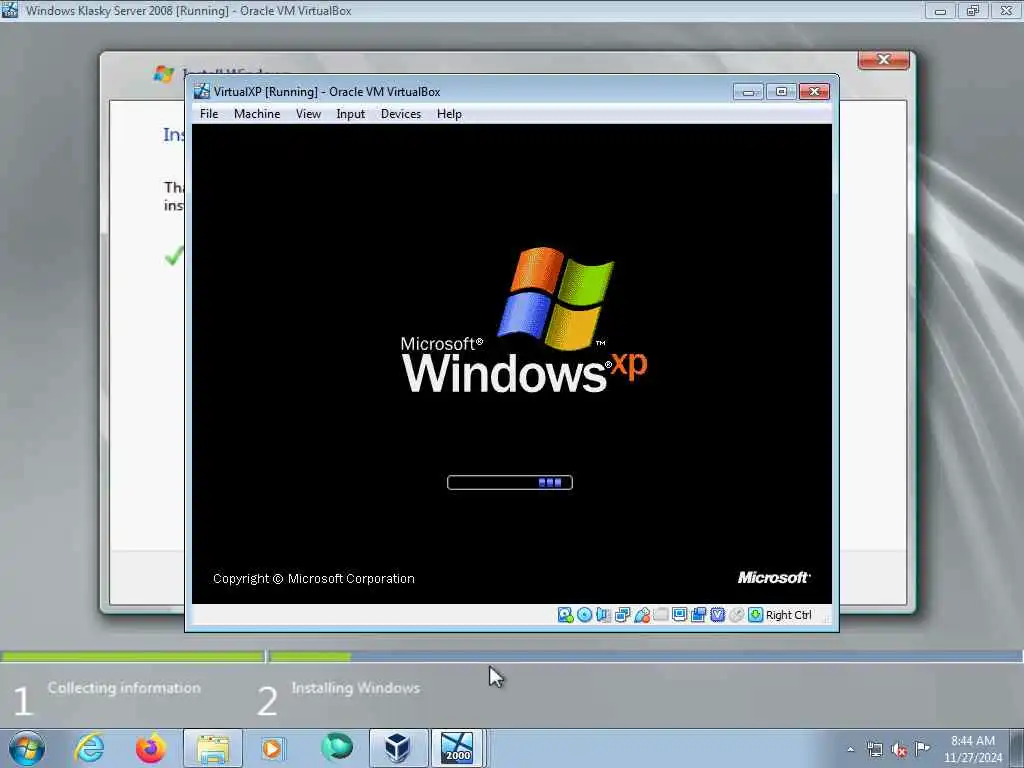Switch to VirtualBox Manager taskbar button
The width and height of the screenshot is (1024, 768).
(x=398, y=748)
